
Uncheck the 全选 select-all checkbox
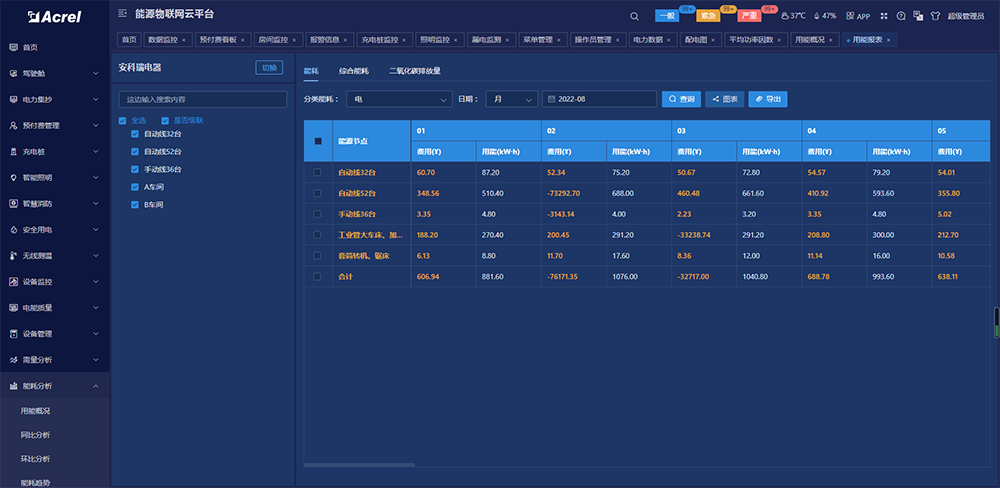pyautogui.click(x=123, y=120)
